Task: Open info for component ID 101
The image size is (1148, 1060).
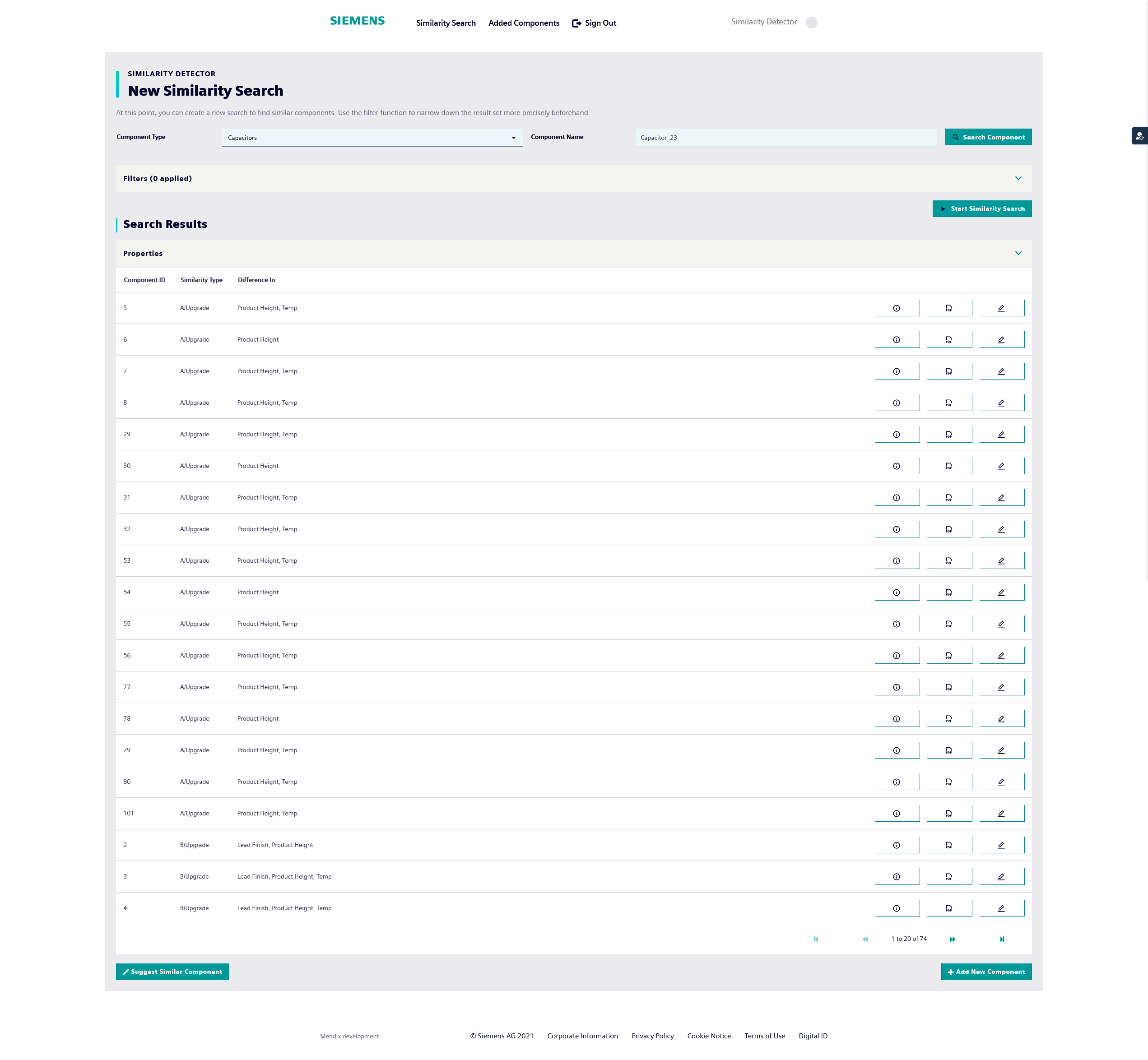Action: pos(897,813)
